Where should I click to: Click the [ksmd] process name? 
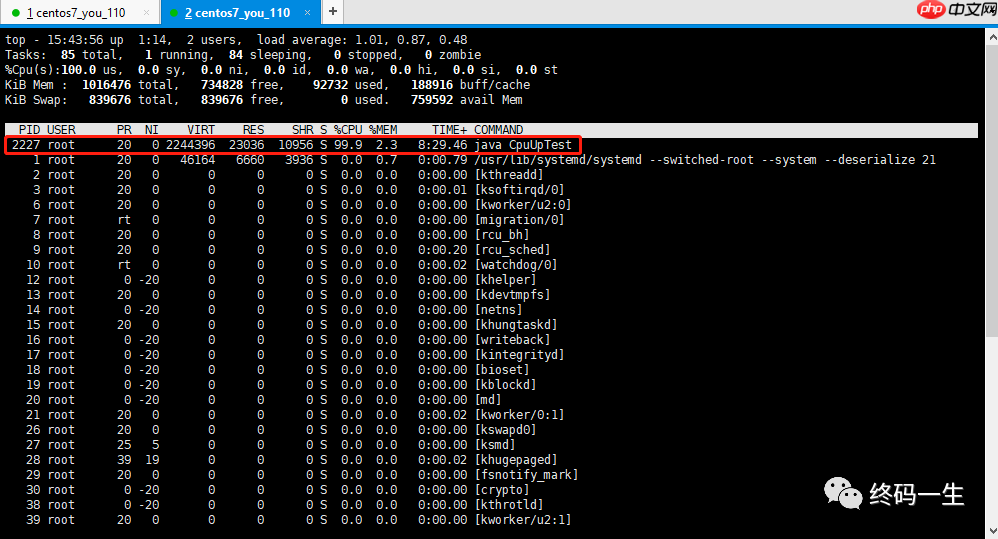tap(495, 445)
